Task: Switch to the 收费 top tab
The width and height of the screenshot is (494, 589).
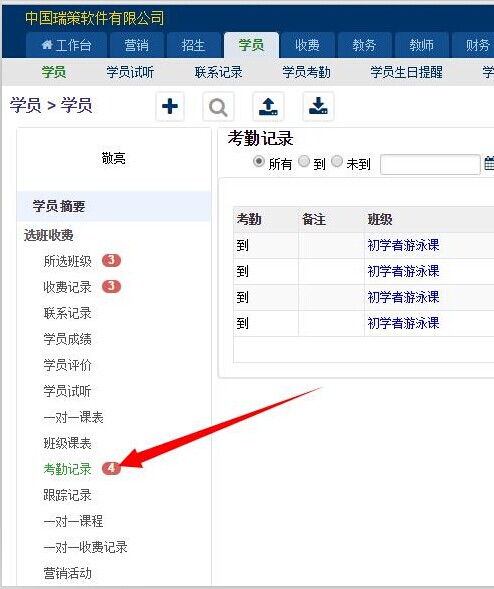Action: click(x=308, y=45)
